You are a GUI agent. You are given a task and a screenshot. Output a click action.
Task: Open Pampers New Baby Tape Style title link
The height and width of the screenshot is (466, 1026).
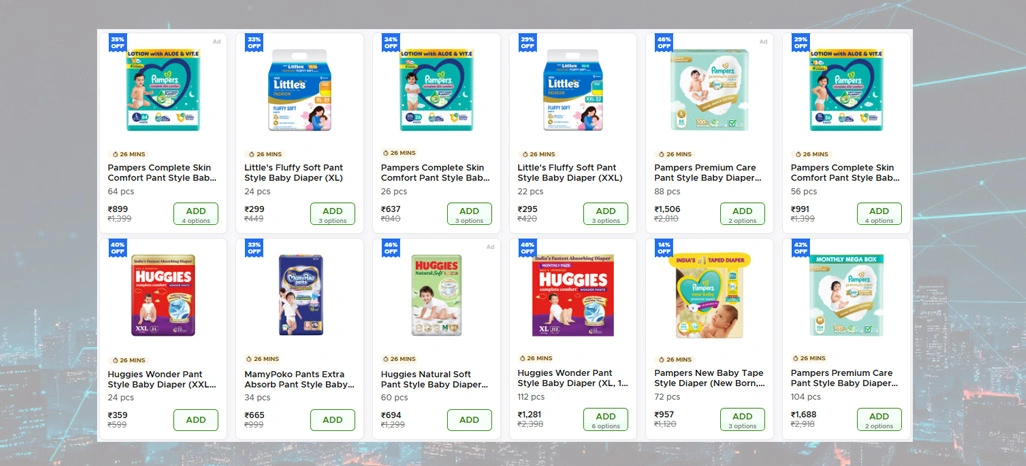point(709,378)
